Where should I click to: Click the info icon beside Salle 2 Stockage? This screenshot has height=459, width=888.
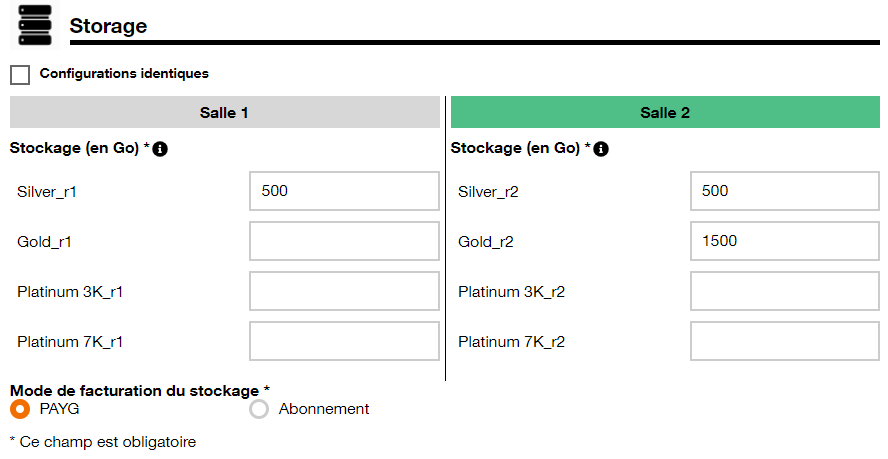[601, 149]
